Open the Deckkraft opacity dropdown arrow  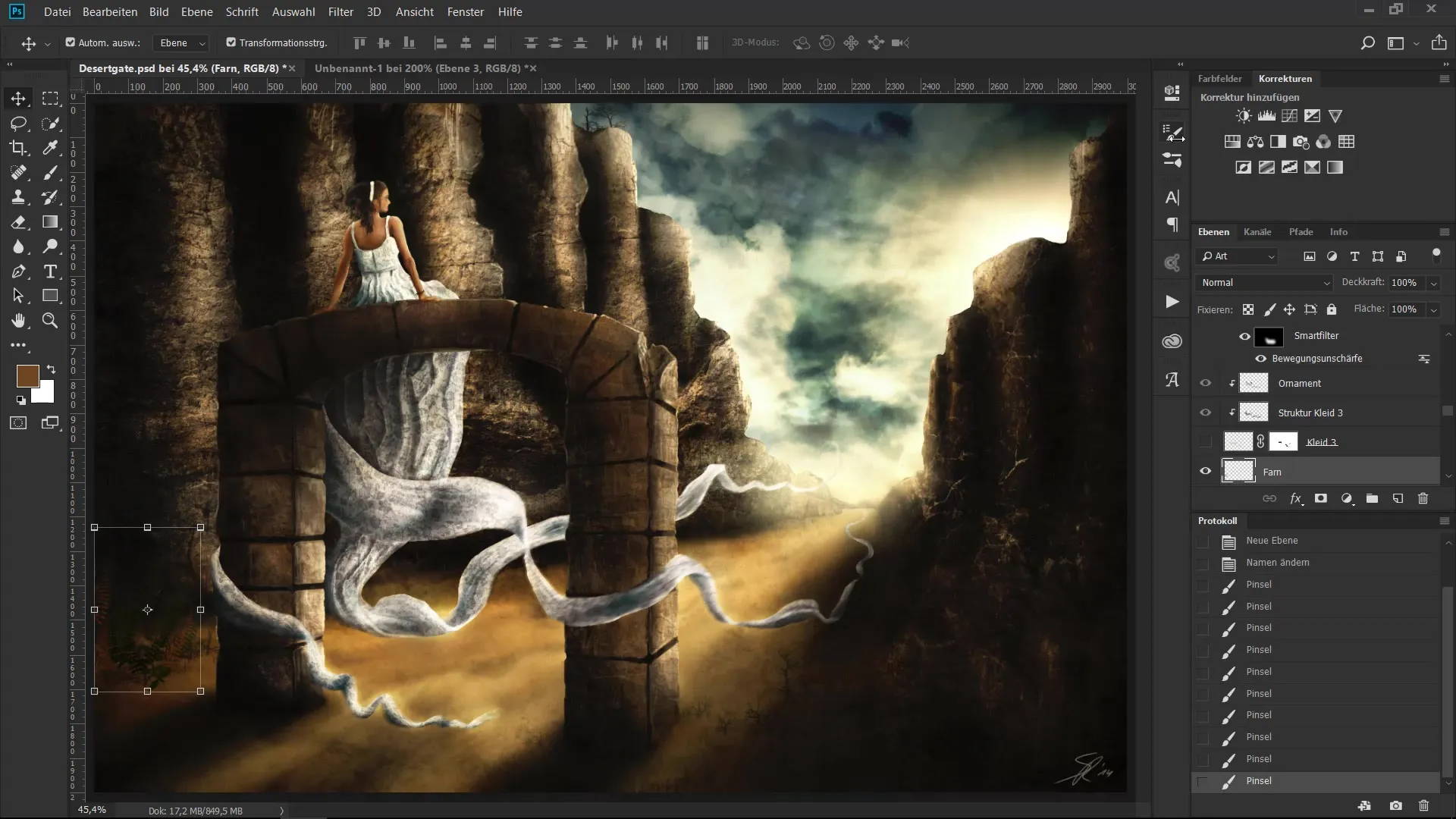tap(1433, 283)
